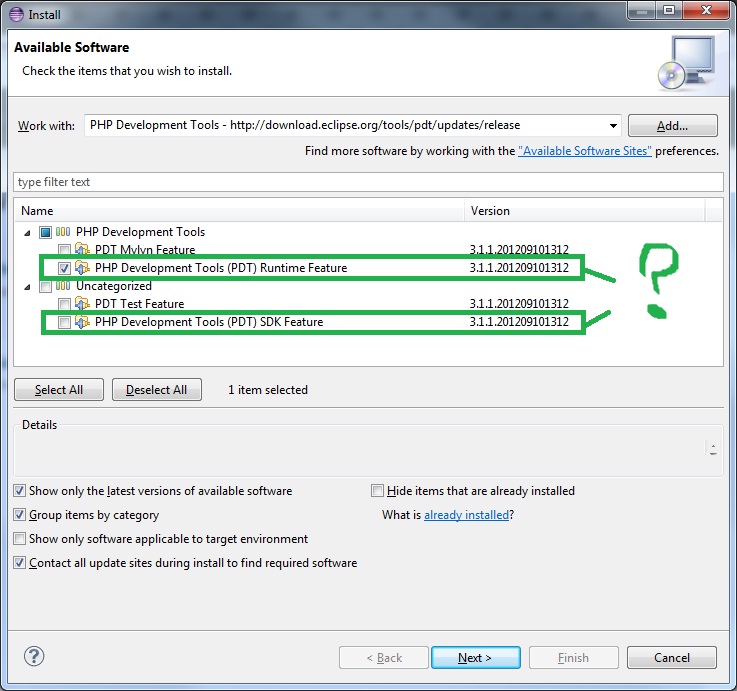
Task: Check the Uncategorized category checkbox
Action: [46, 286]
